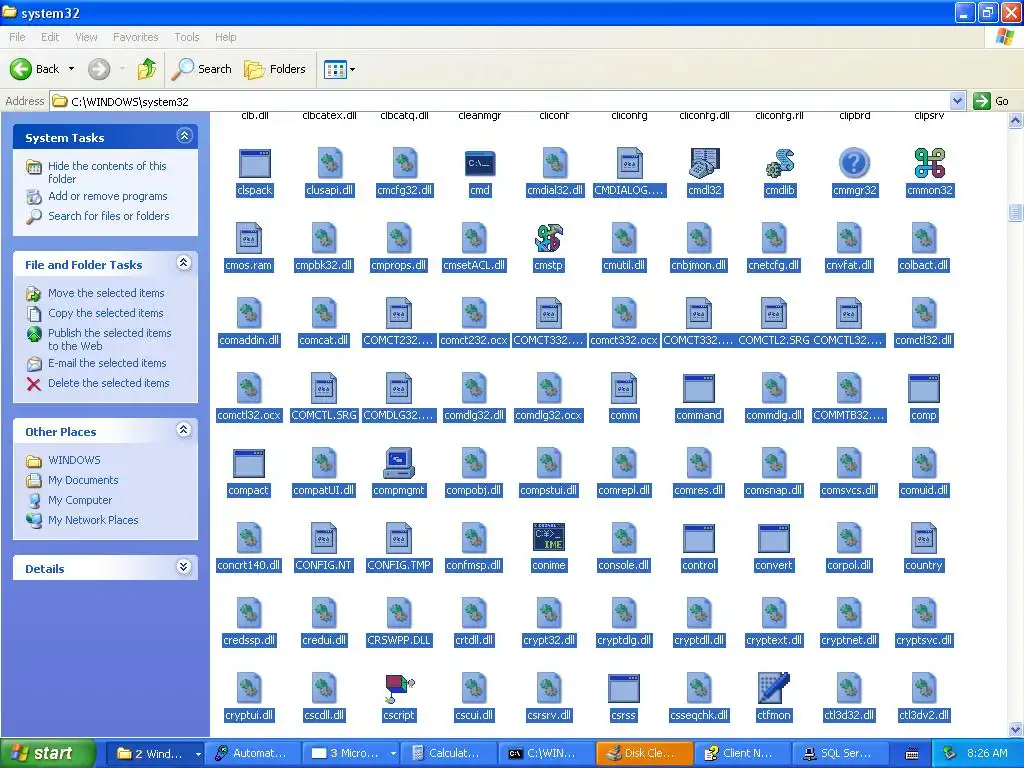Click Delete the selected items
Image resolution: width=1024 pixels, height=768 pixels.
(108, 383)
